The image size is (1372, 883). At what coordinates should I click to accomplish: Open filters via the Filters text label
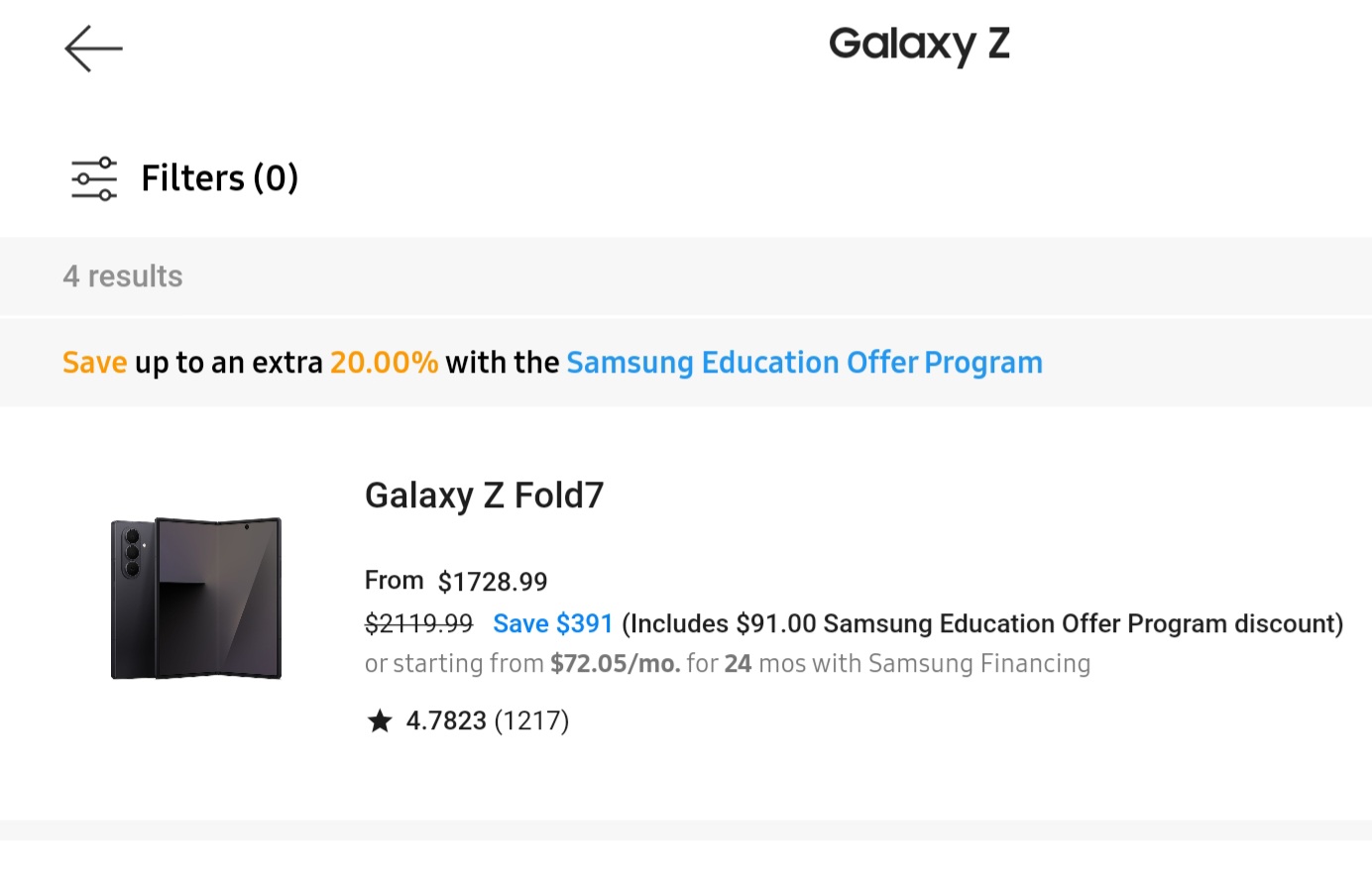[x=219, y=177]
